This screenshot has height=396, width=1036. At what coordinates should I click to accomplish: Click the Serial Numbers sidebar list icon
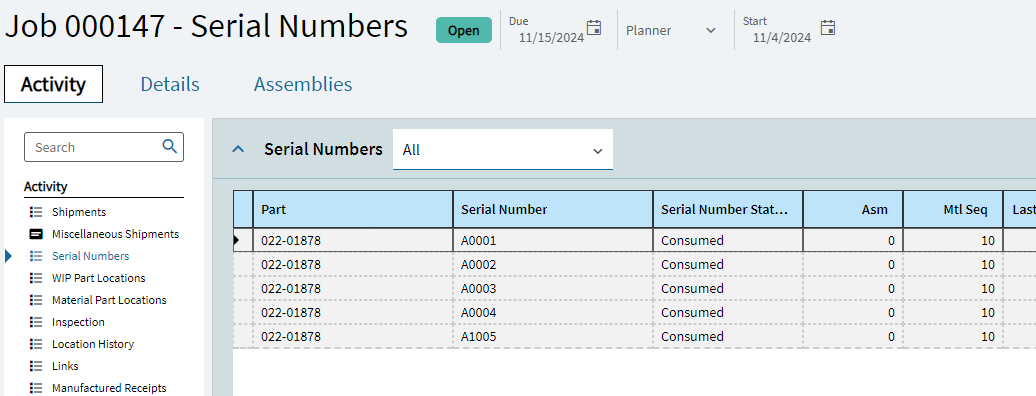click(x=36, y=256)
